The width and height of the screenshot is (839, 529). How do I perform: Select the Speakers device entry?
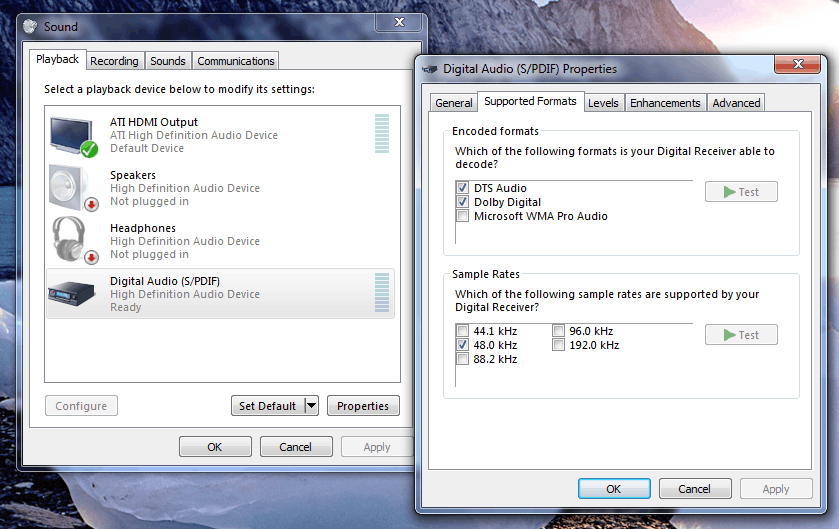coord(220,188)
